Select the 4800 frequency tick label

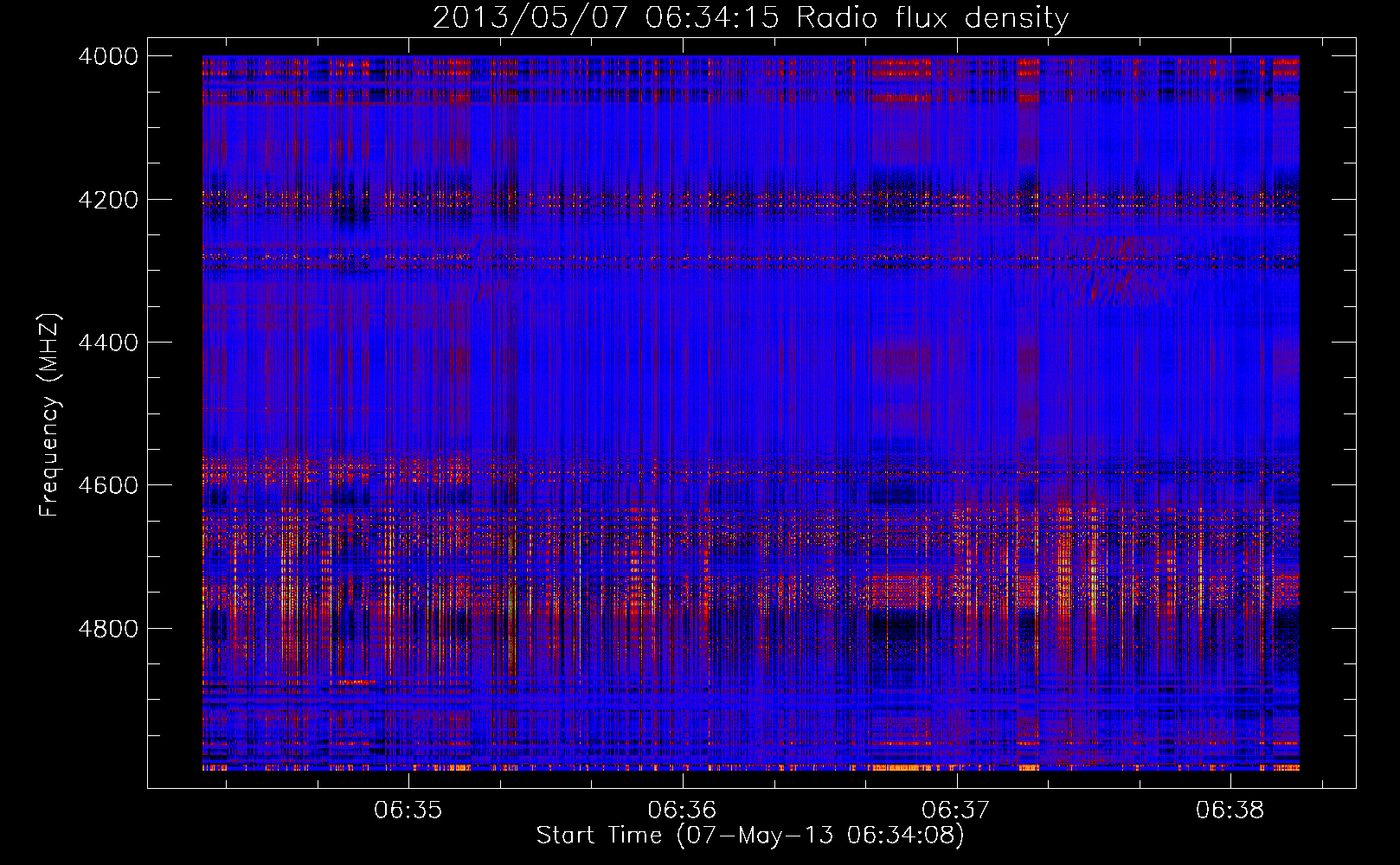pyautogui.click(x=108, y=629)
